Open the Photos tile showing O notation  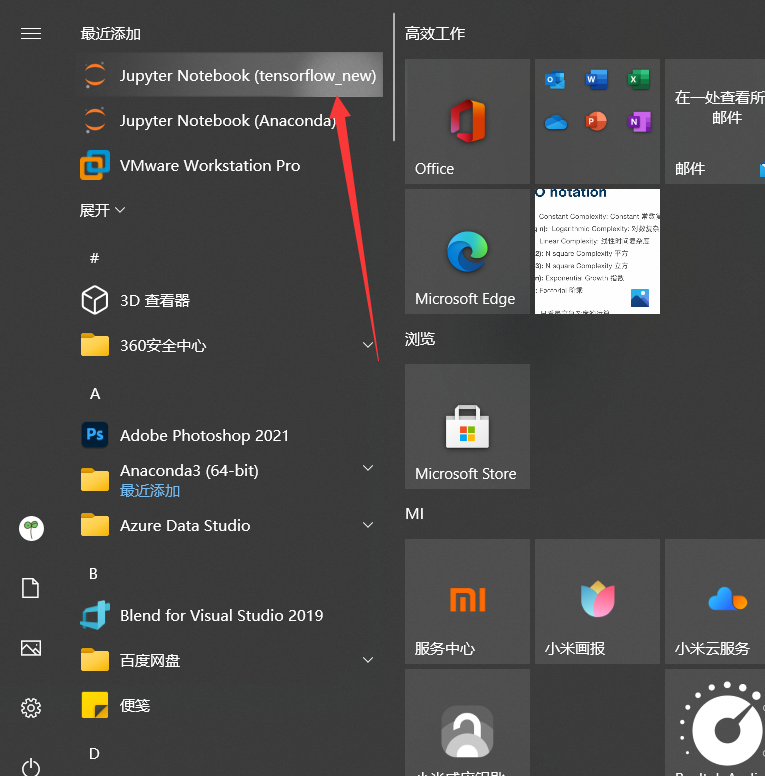click(597, 251)
